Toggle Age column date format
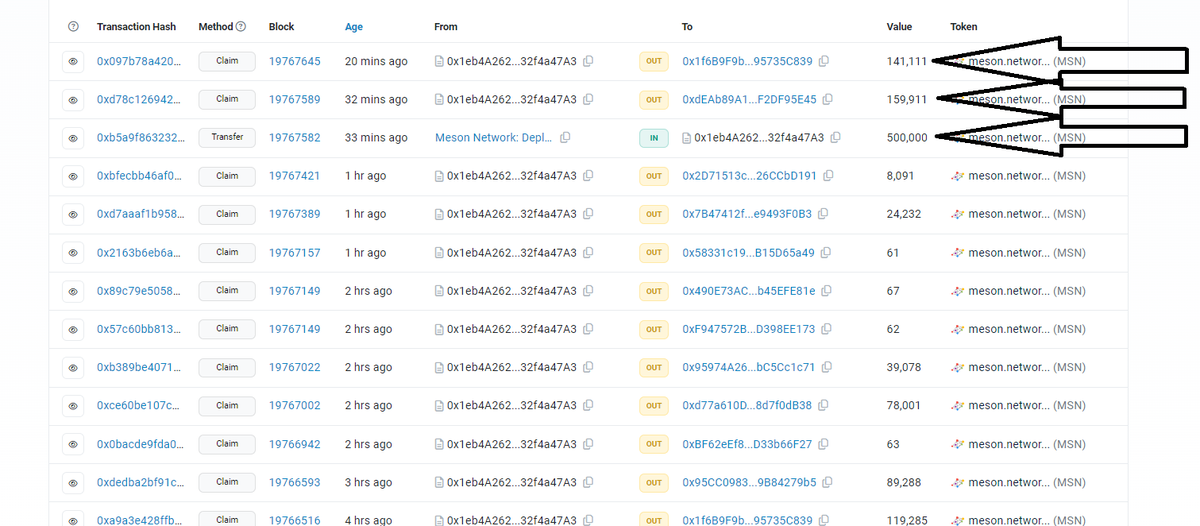 click(x=354, y=27)
